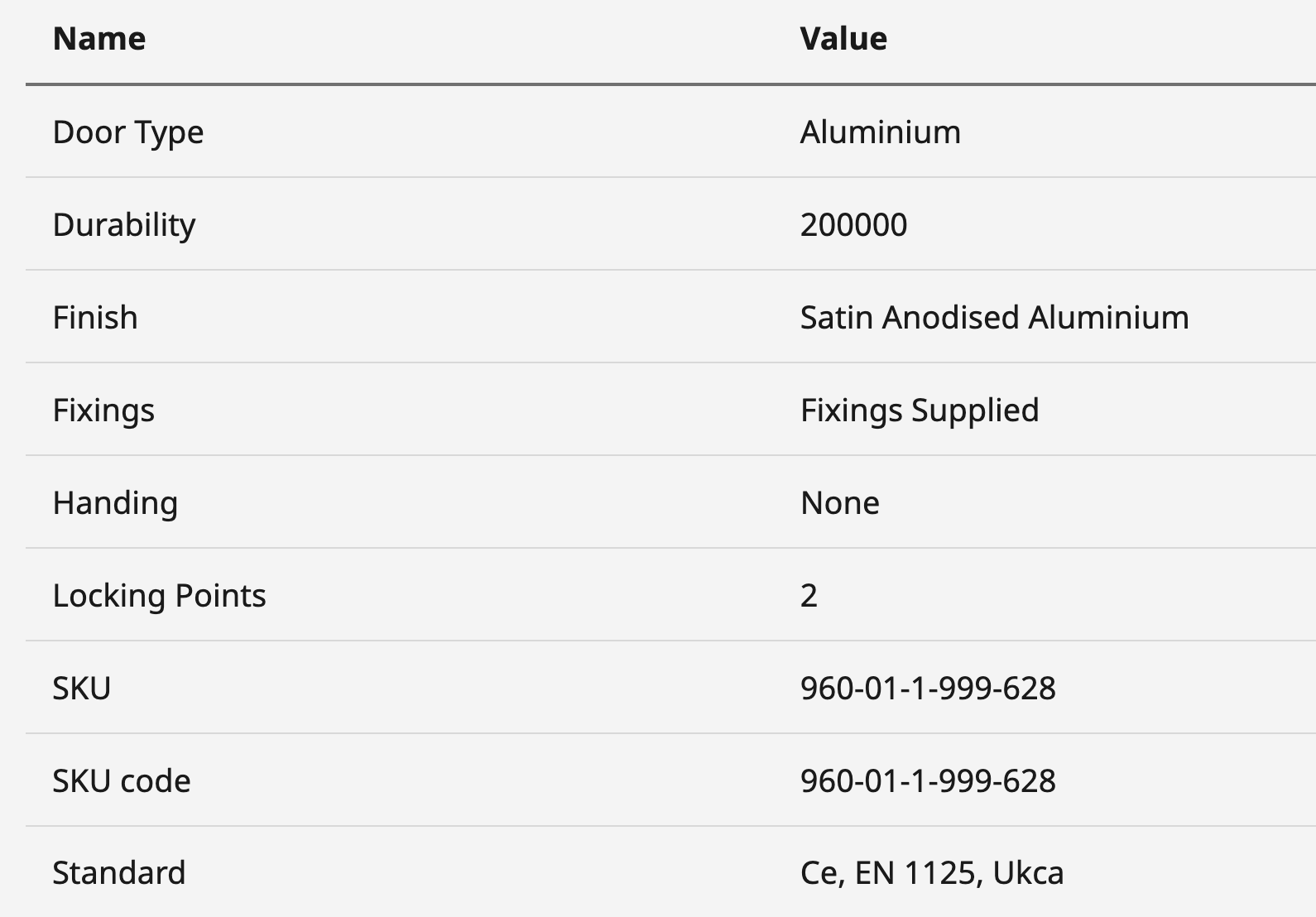Click the Locking Points value 2
Image resolution: width=1316 pixels, height=917 pixels.
(x=809, y=596)
